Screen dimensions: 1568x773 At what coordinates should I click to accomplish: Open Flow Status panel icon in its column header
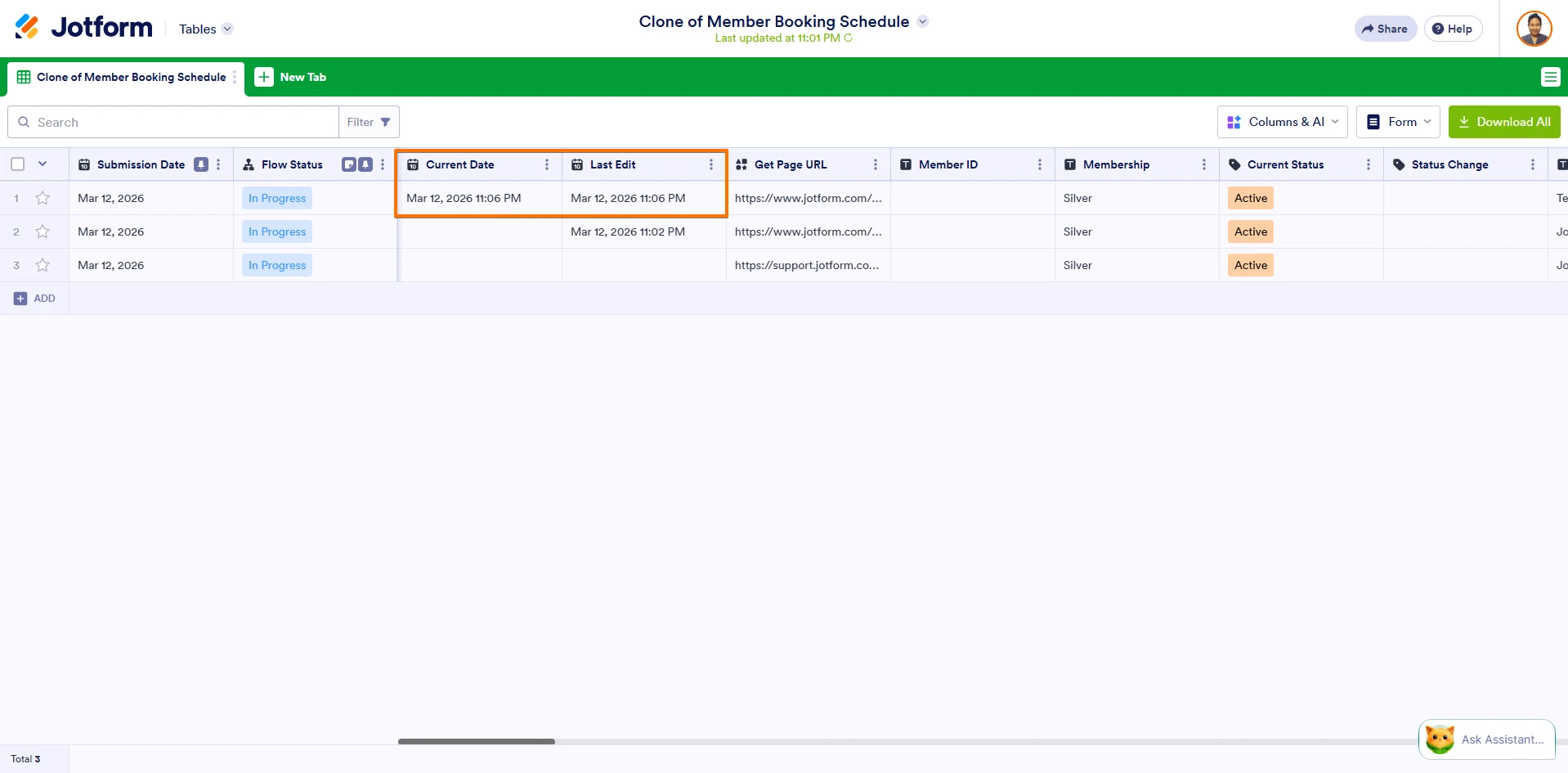click(347, 164)
